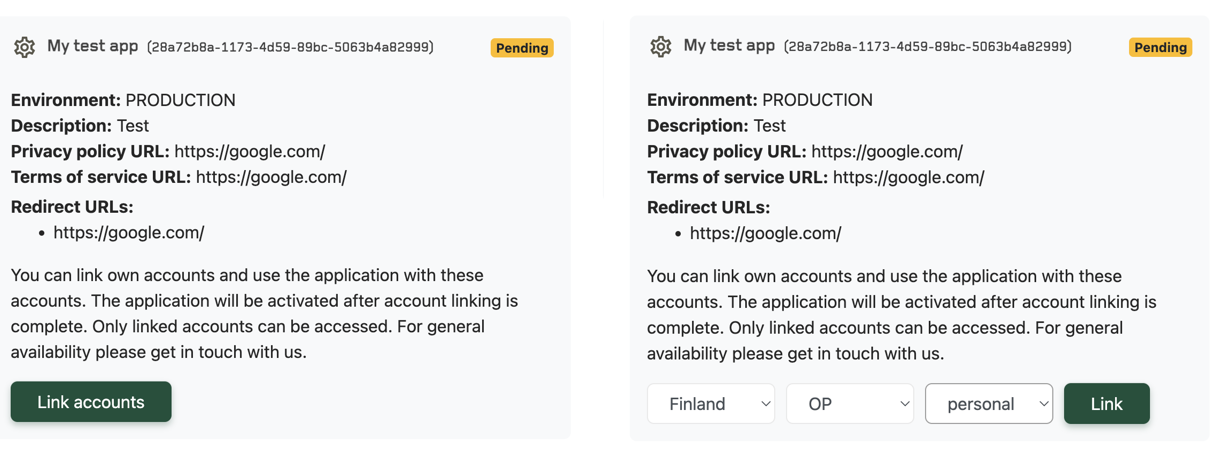Viewport: 1215px width, 451px height.
Task: Click the left card's My test app title
Action: point(93,46)
